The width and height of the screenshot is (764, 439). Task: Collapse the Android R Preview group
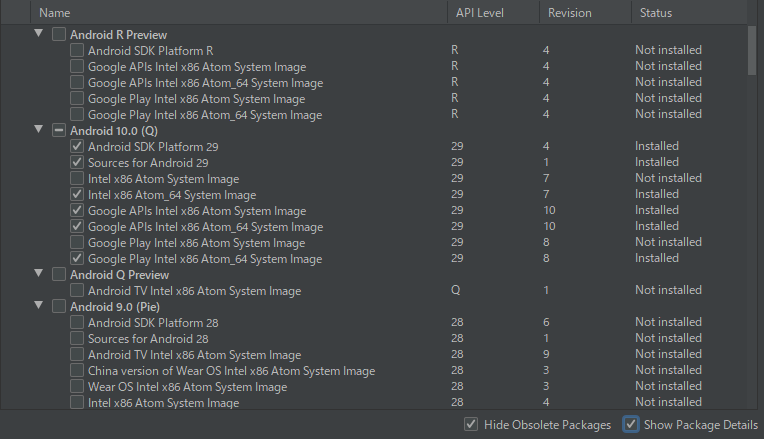39,34
